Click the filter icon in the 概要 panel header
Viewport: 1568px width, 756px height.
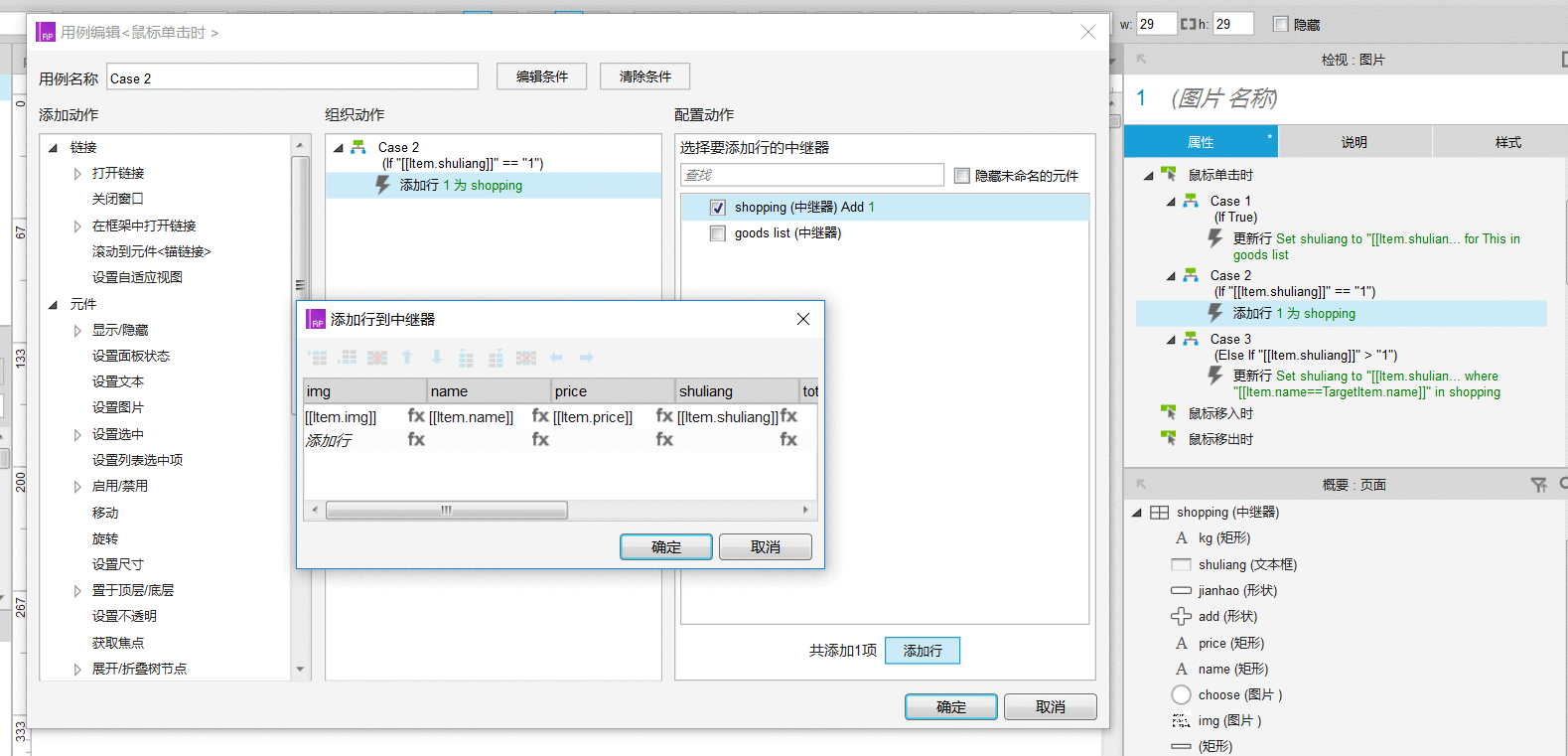[x=1538, y=485]
